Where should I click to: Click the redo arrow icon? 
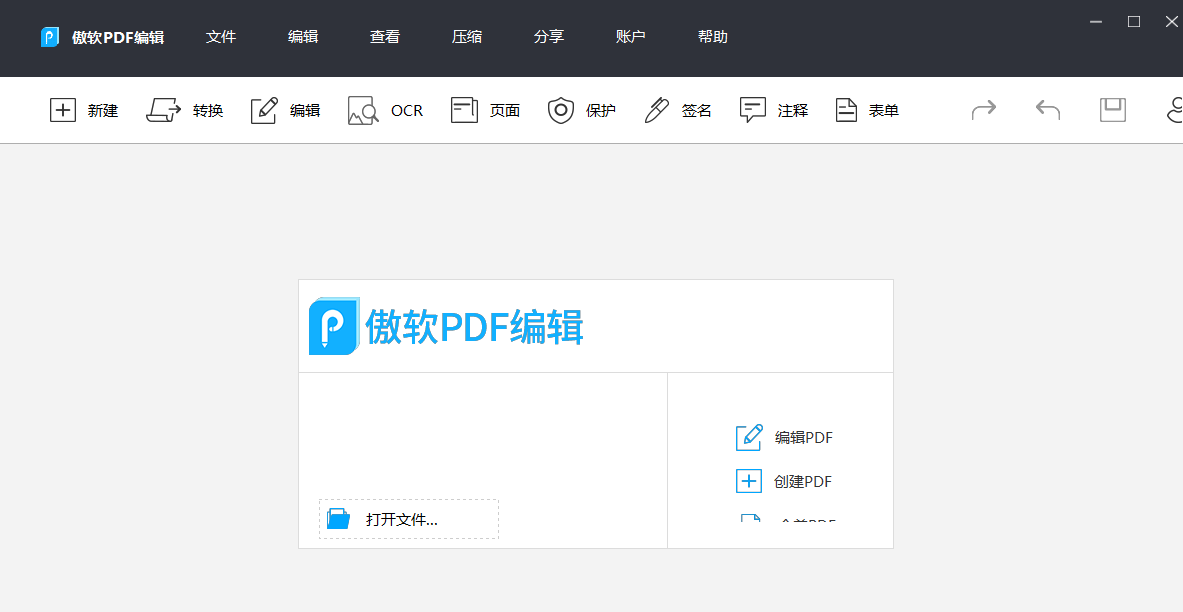point(984,110)
